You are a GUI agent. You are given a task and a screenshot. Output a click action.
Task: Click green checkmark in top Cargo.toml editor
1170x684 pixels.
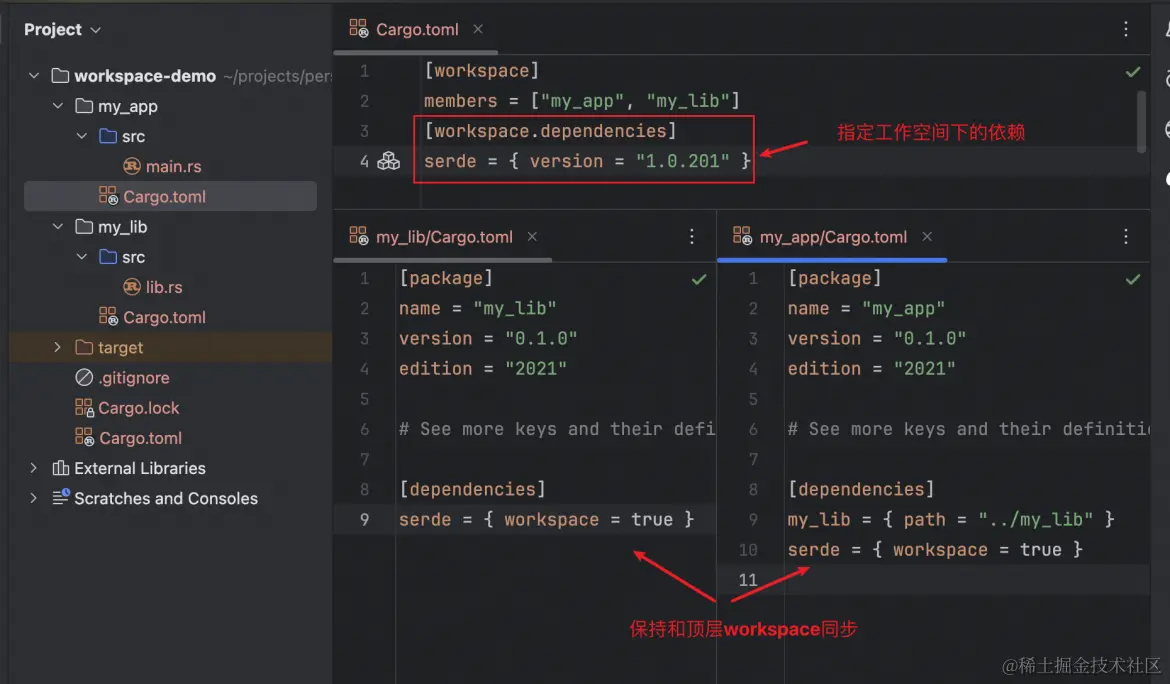coord(1133,72)
